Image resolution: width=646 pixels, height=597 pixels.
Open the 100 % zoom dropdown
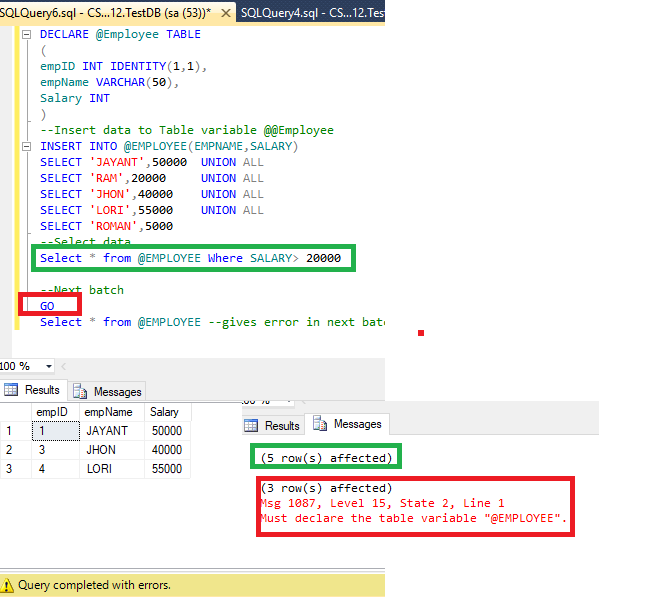click(49, 366)
